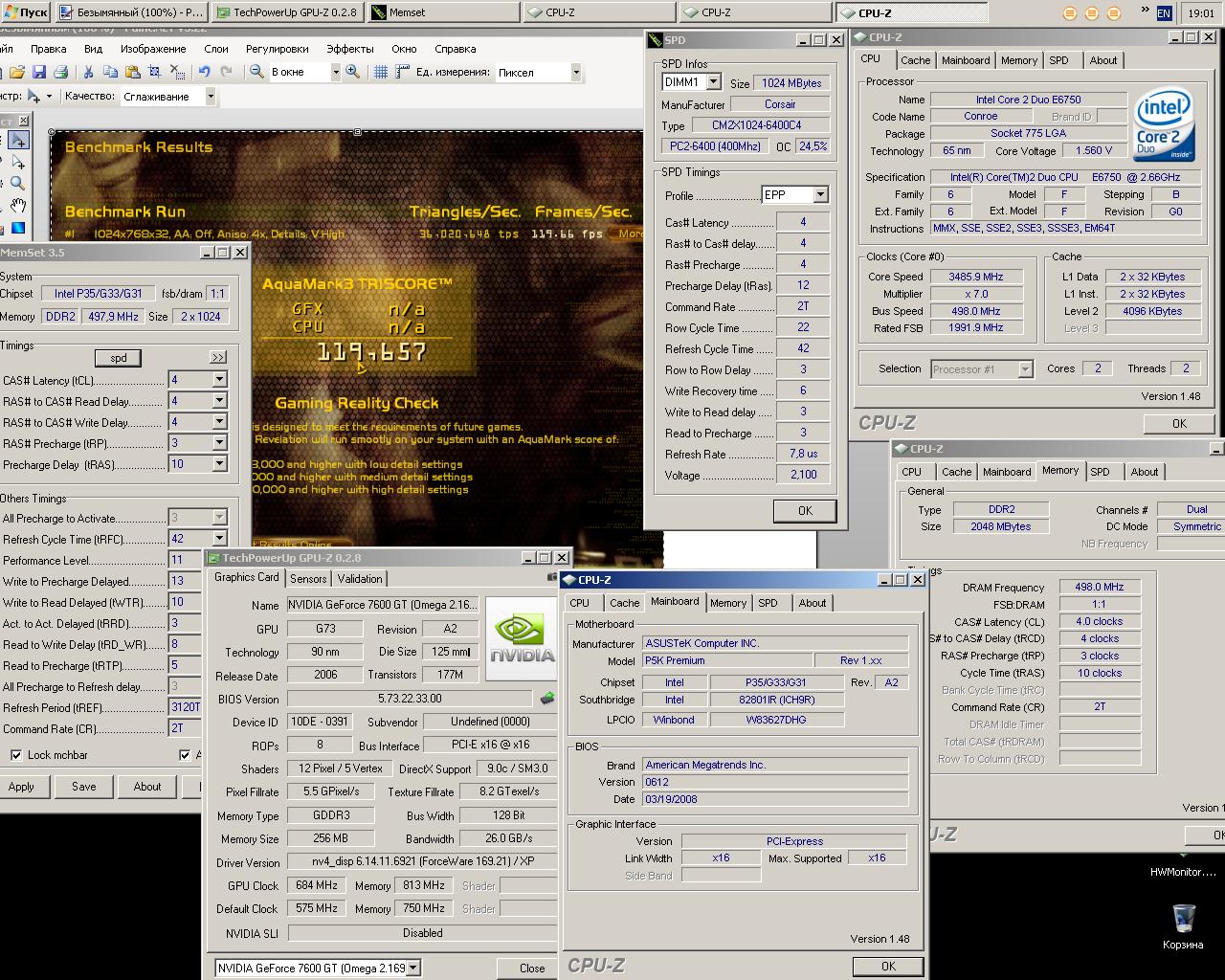This screenshot has width=1225, height=980.
Task: Open the RAS# to CAS# Write Delay dropdown
Action: 219,422
